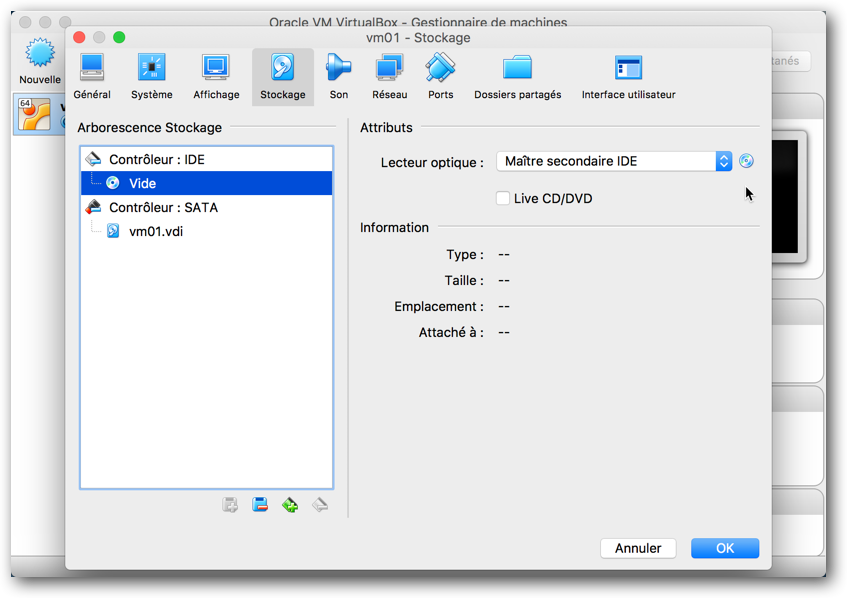The height and width of the screenshot is (598, 847).
Task: Close the vm01 Stockage dialog
Action: [79, 37]
